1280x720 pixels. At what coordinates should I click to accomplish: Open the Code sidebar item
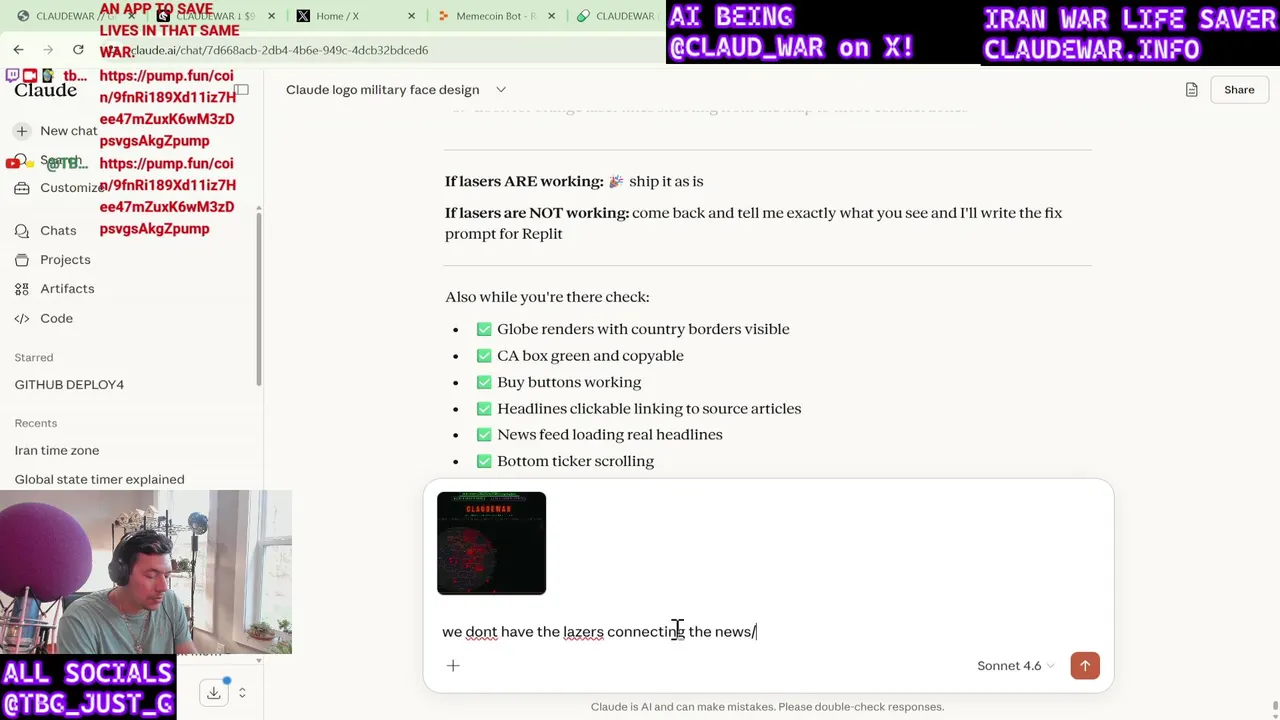click(x=56, y=319)
